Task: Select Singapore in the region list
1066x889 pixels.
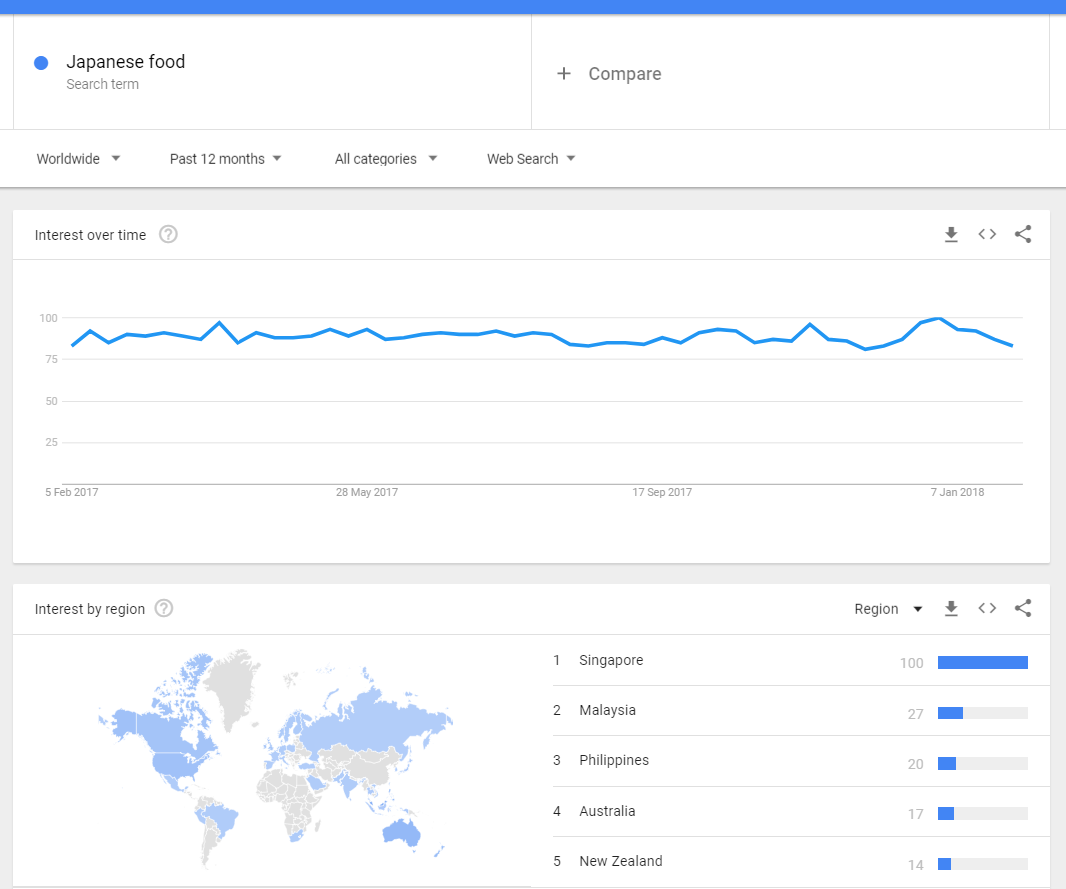Action: [x=611, y=661]
